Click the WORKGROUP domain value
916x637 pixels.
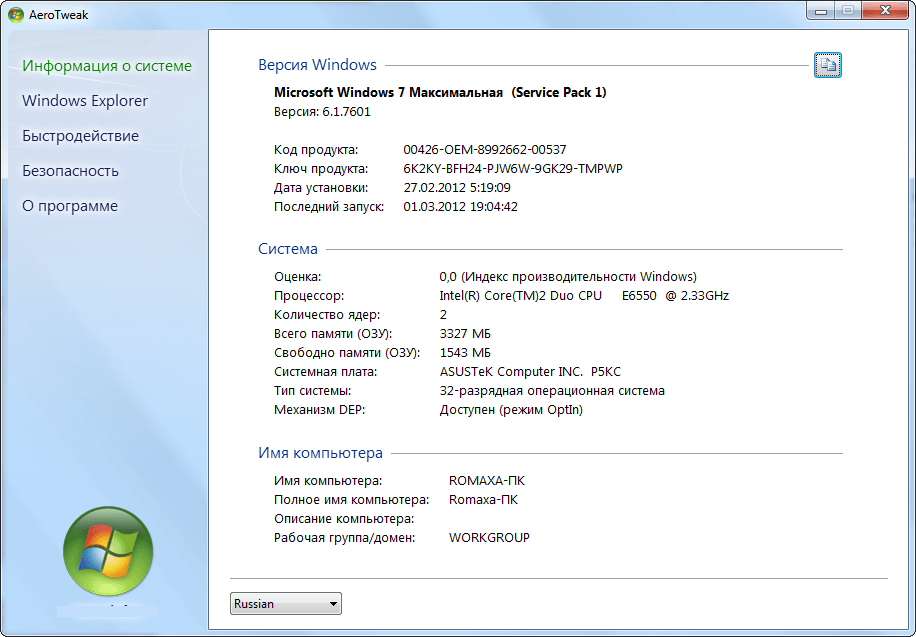(x=489, y=538)
